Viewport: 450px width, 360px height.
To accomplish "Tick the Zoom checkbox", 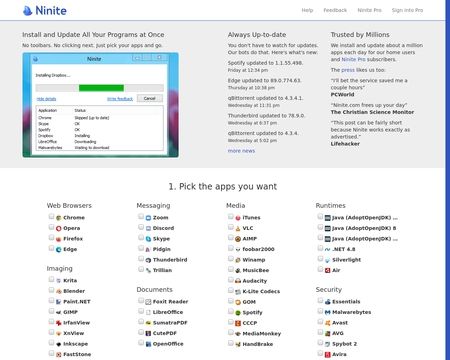I will 141,217.
